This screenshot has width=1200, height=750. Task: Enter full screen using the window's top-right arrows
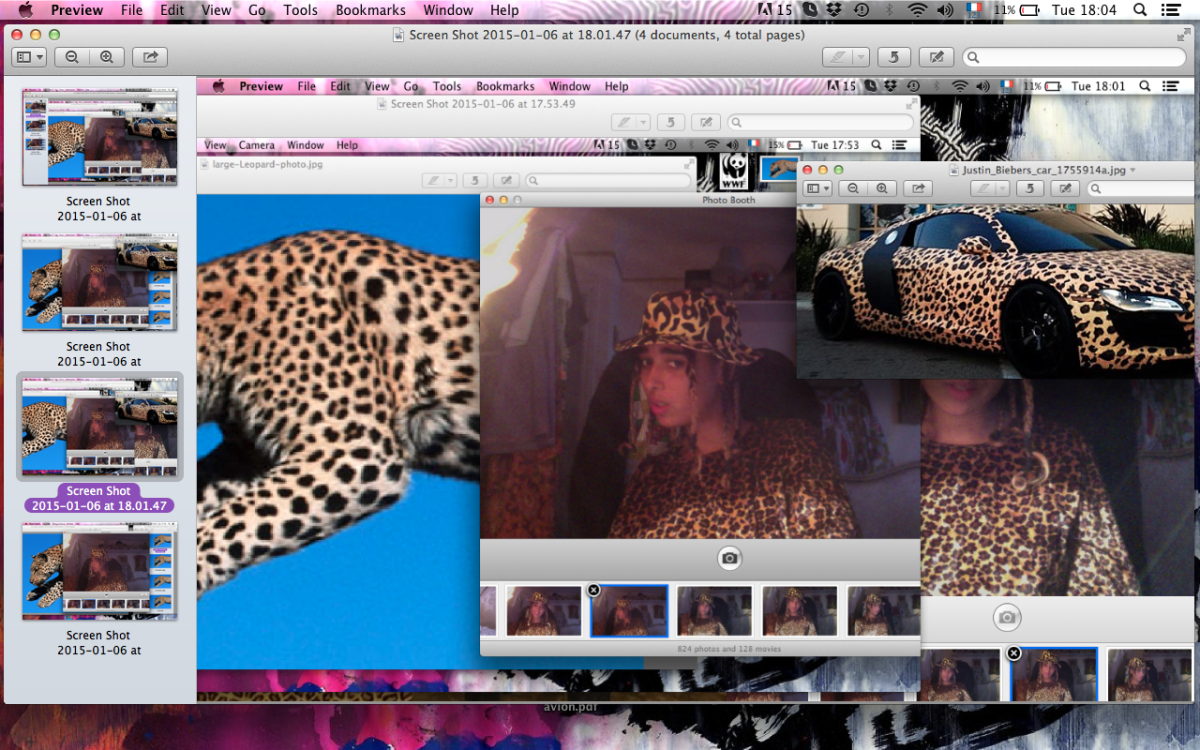(1184, 34)
